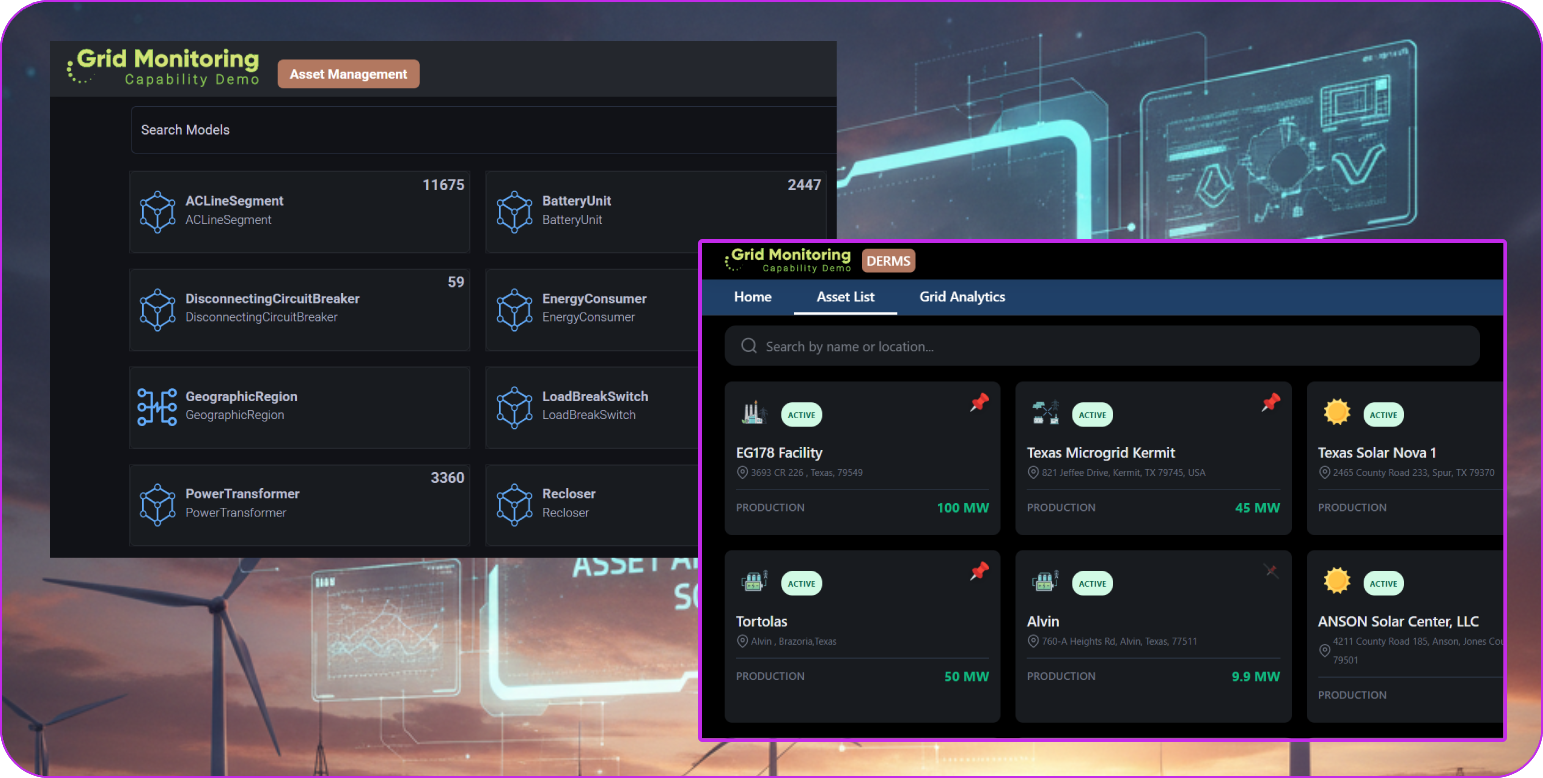Click the LoadBreakSwitch model icon
1543x778 pixels.
515,407
